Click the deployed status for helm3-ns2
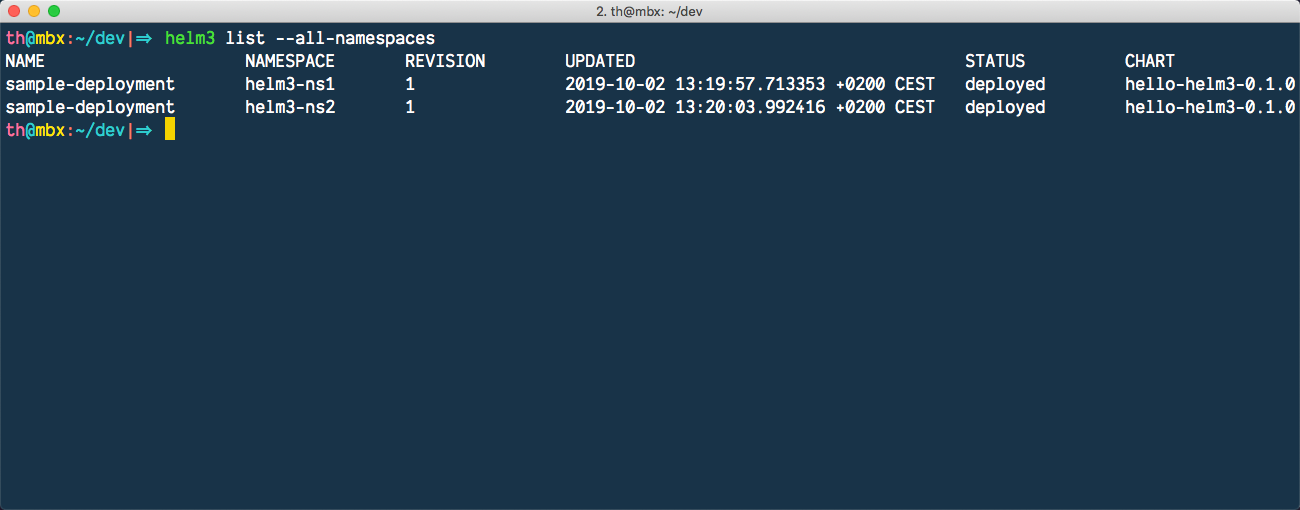 1005,107
